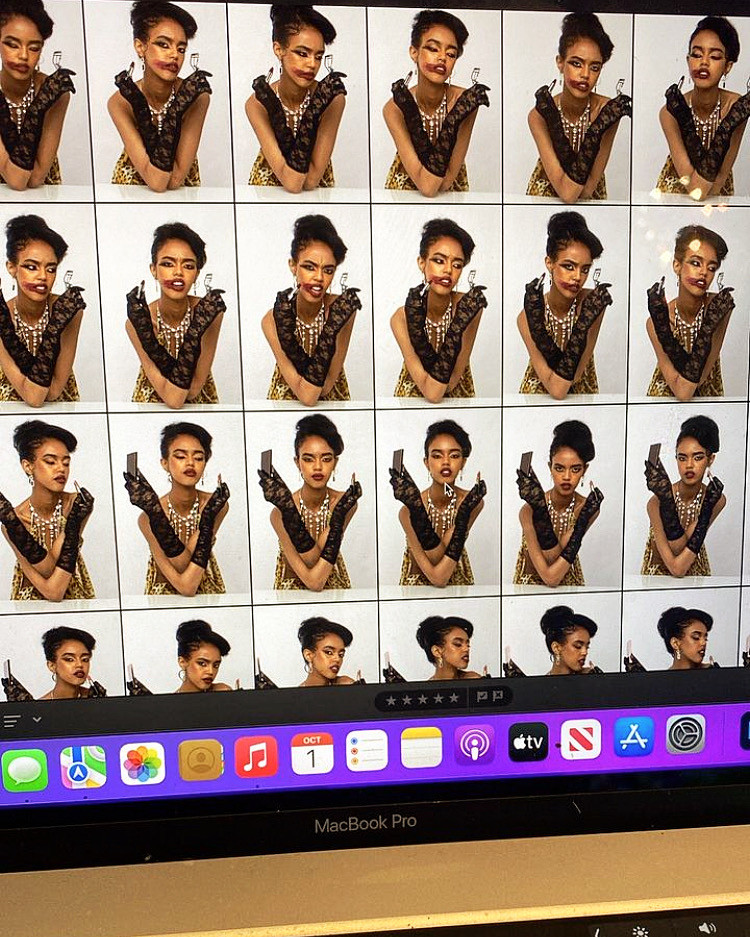Screen dimensions: 750x937
Task: Toggle the reject flag in rating bar
Action: [x=498, y=696]
